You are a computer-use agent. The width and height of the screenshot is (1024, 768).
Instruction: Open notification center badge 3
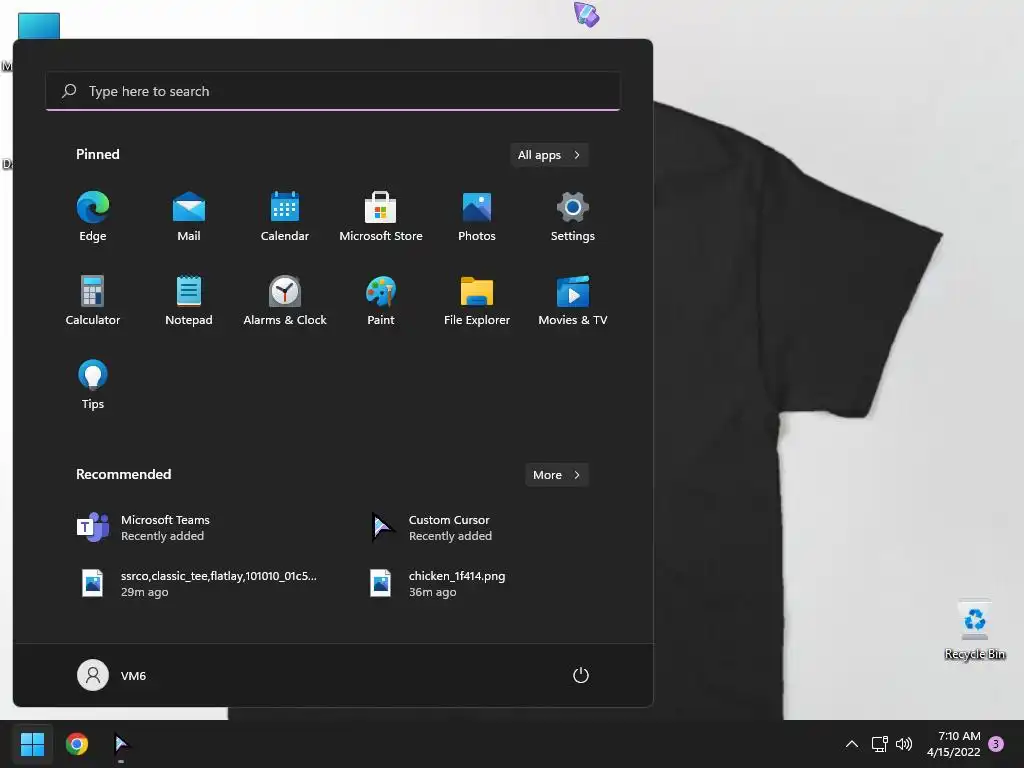tap(996, 744)
